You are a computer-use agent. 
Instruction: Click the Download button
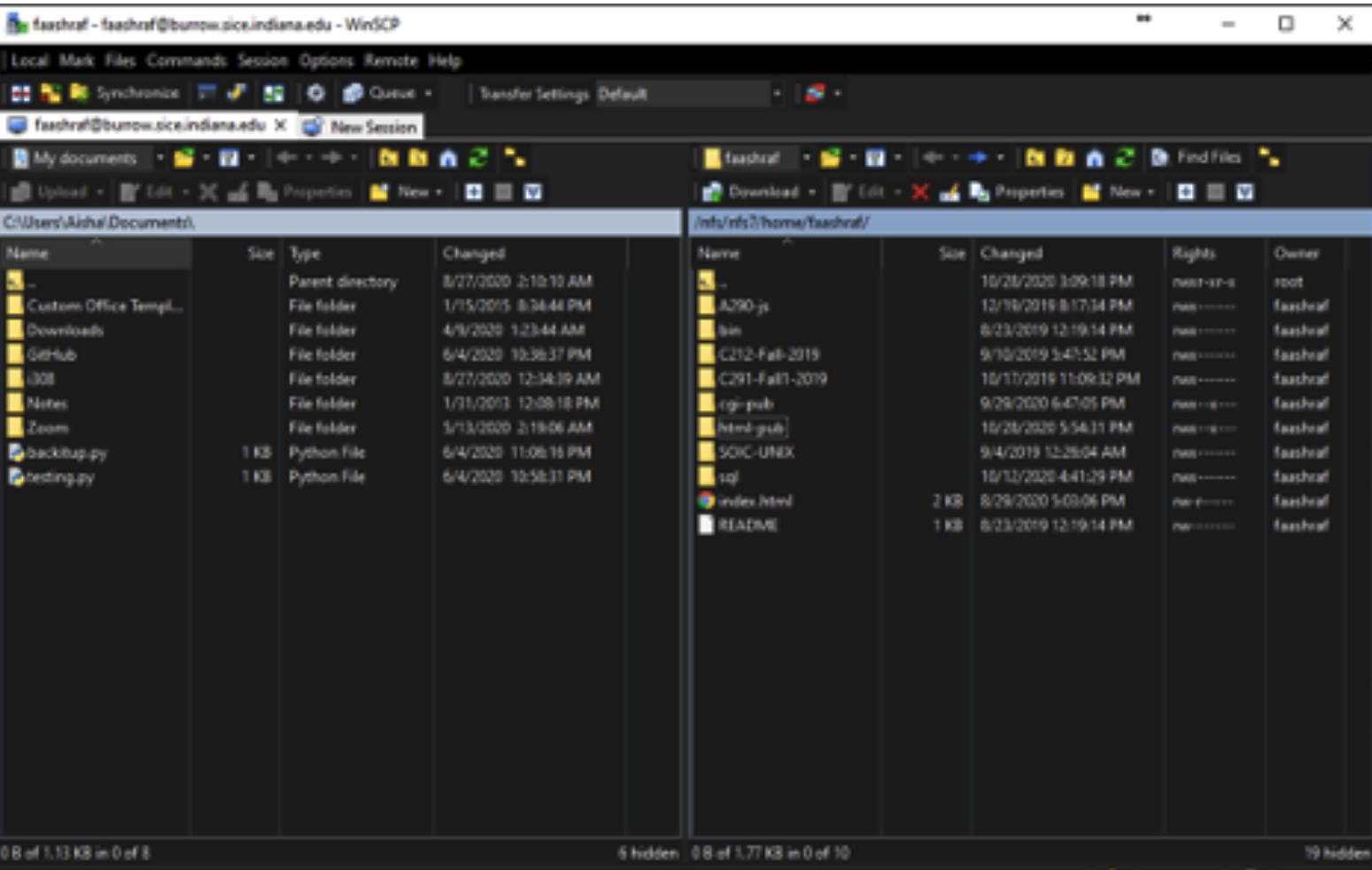pyautogui.click(x=751, y=192)
